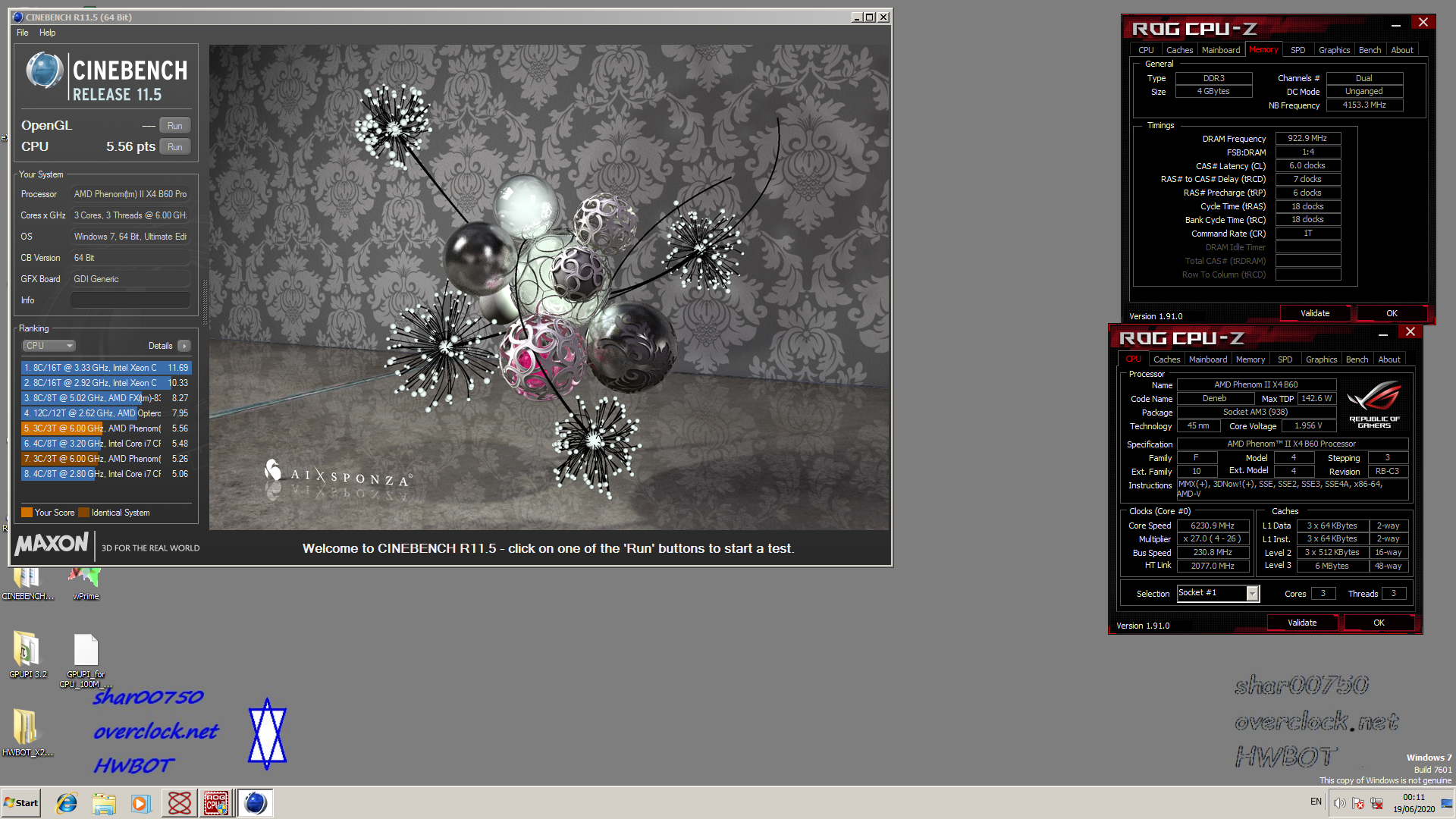Image resolution: width=1456 pixels, height=819 pixels.
Task: Select ranking row 3 AMD FX 8.27
Action: point(106,398)
